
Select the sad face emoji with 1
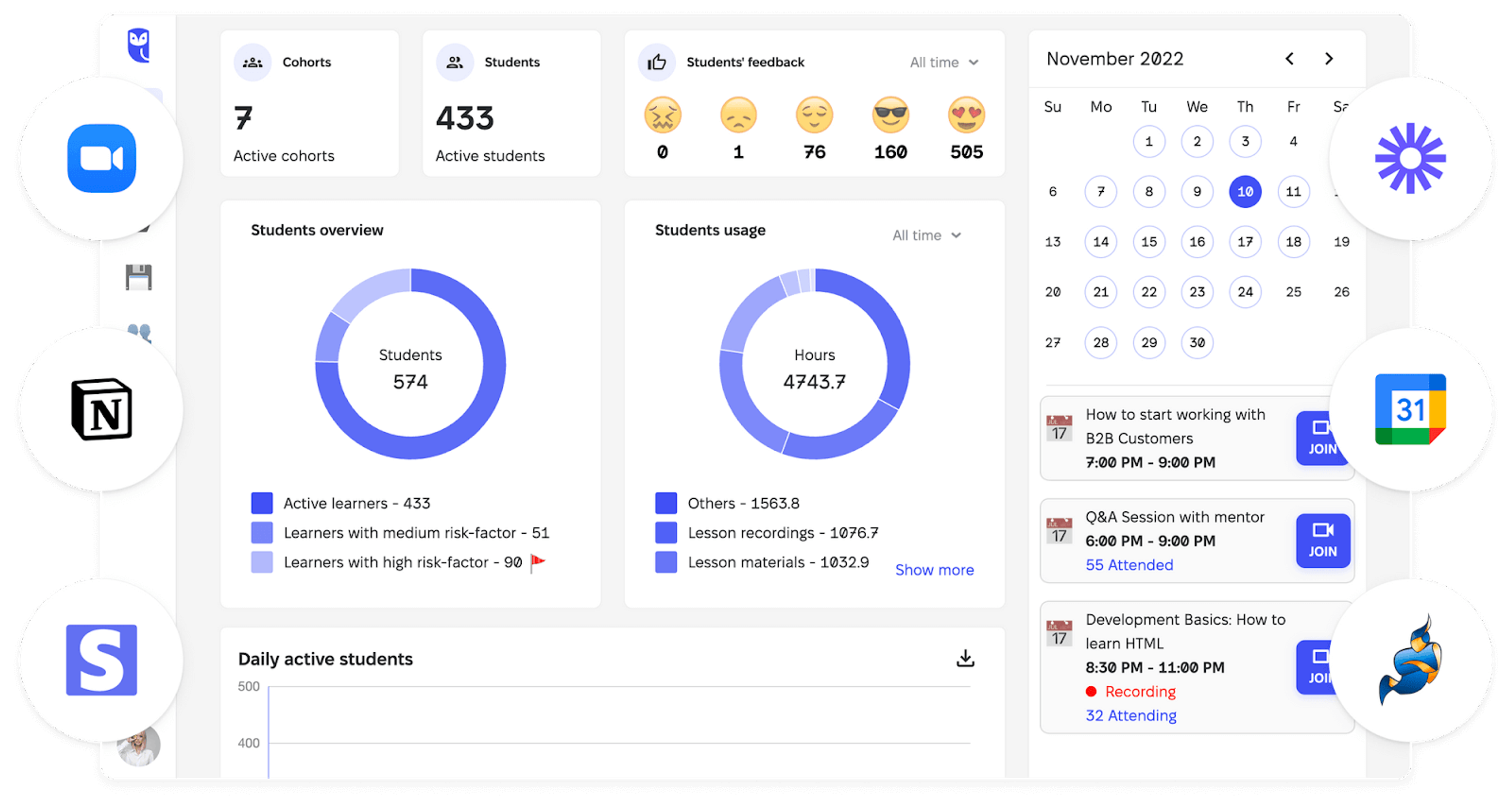point(738,115)
